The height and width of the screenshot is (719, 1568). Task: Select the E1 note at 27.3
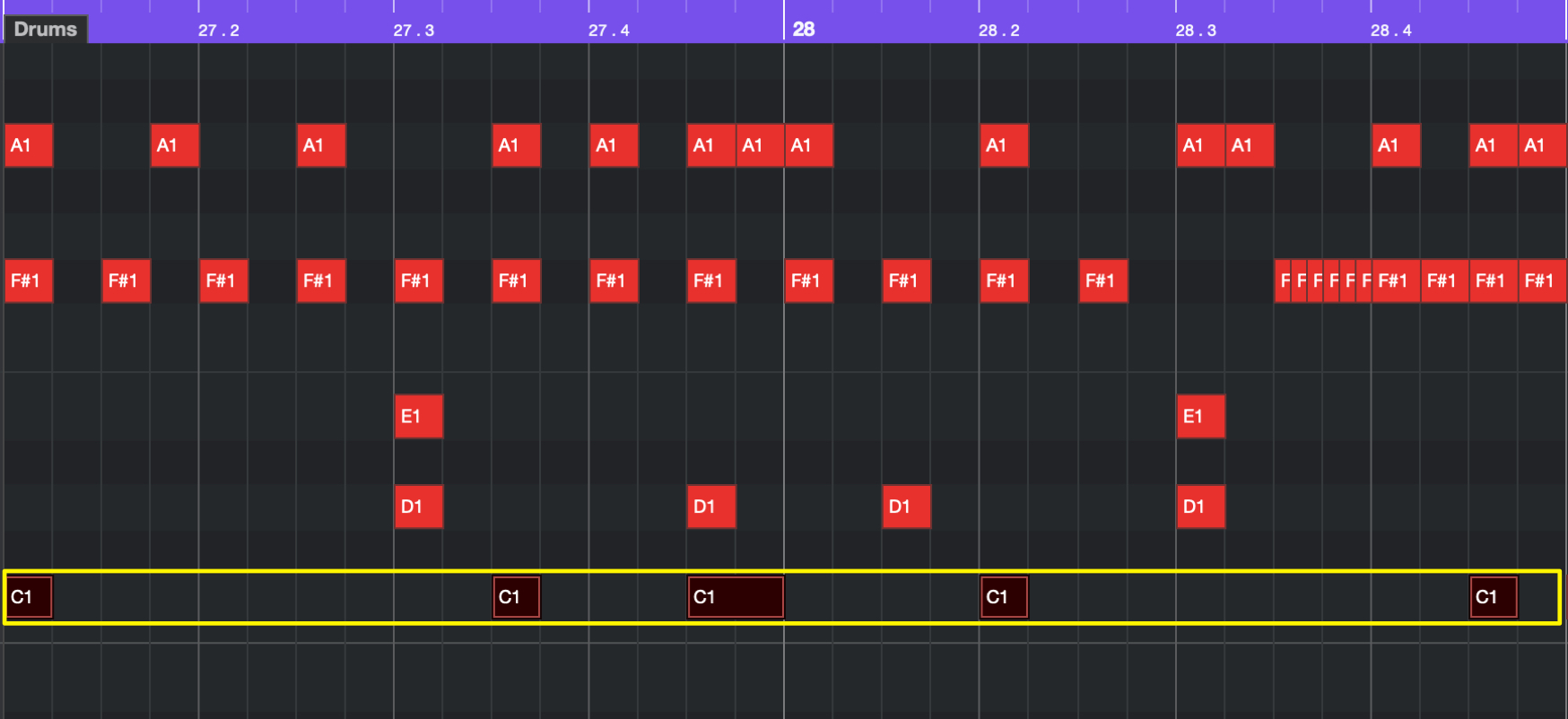pyautogui.click(x=419, y=416)
